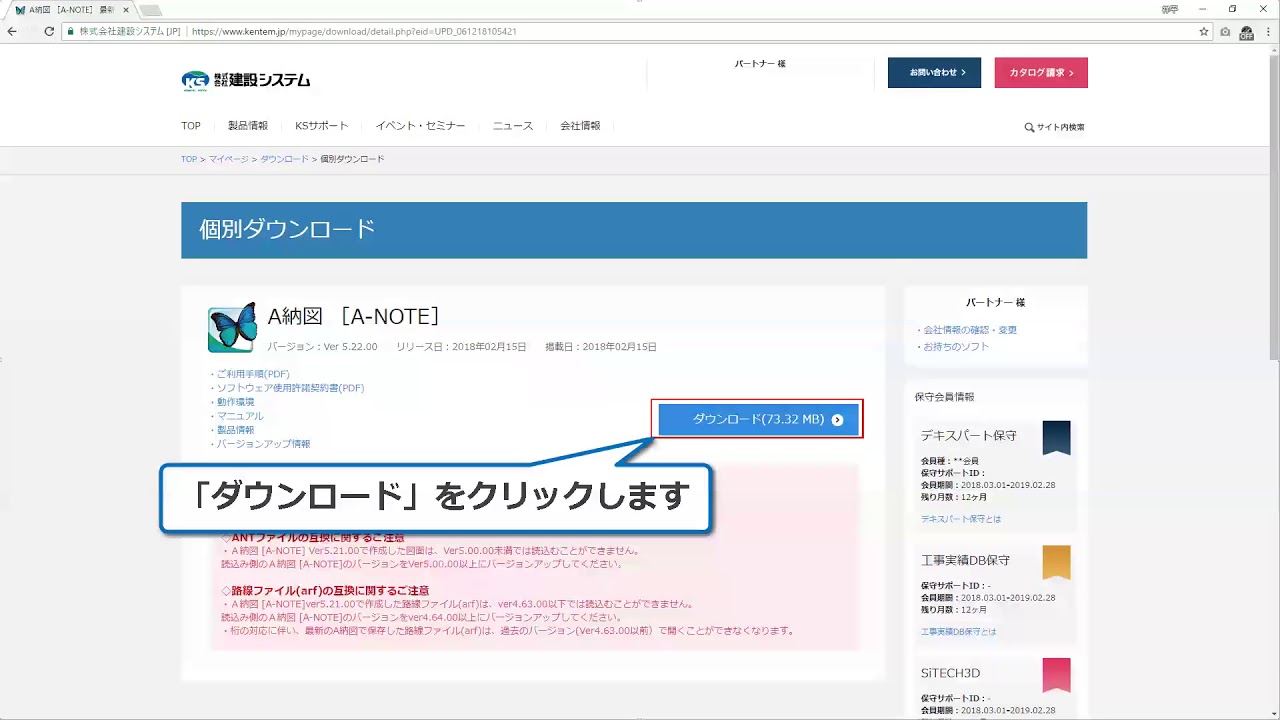The width and height of the screenshot is (1280, 720).
Task: Click the ダウンロード(73.32 MB) button
Action: coord(757,420)
